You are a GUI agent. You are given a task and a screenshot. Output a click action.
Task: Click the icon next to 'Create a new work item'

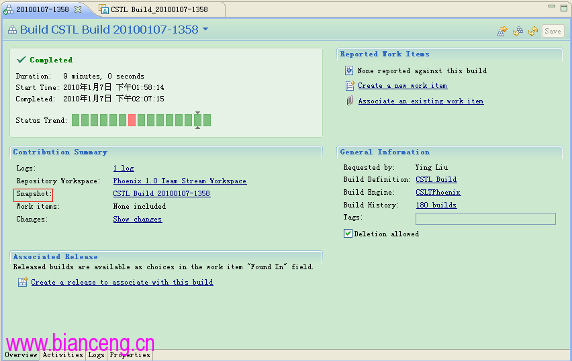[x=349, y=86]
